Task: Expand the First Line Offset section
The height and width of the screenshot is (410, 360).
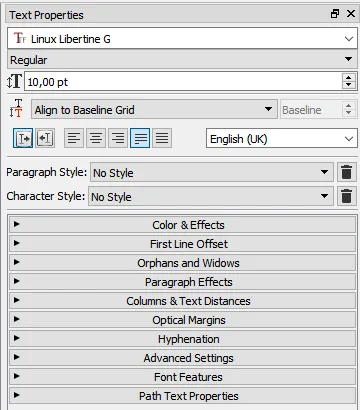Action: (182, 244)
